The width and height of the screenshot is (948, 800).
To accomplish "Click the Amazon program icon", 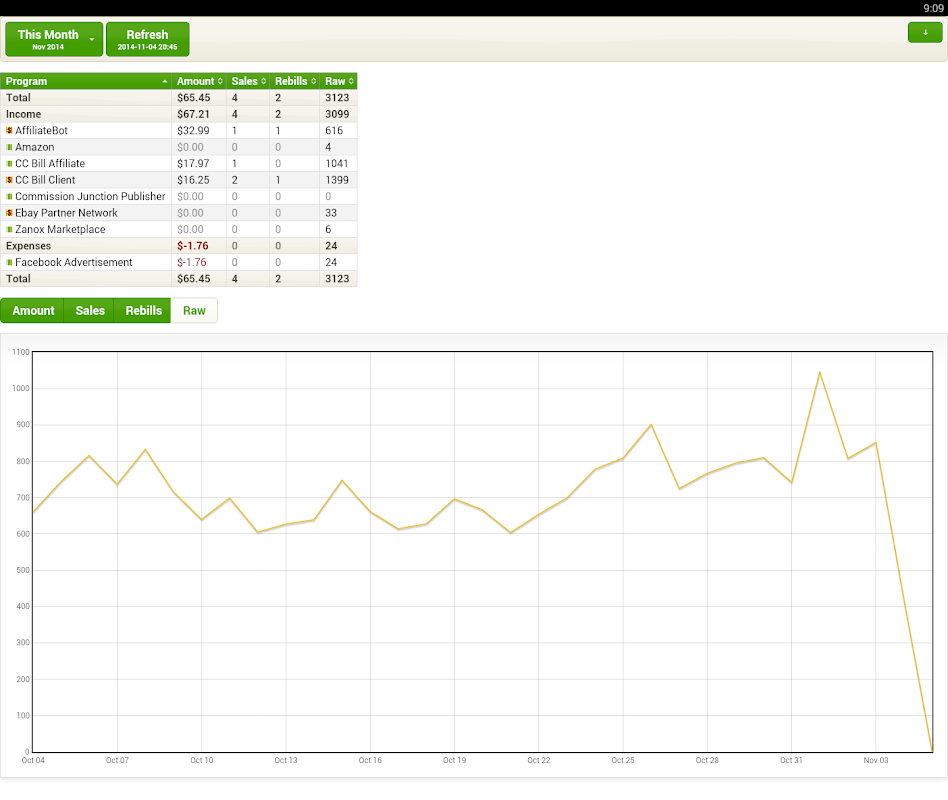I will tap(9, 147).
